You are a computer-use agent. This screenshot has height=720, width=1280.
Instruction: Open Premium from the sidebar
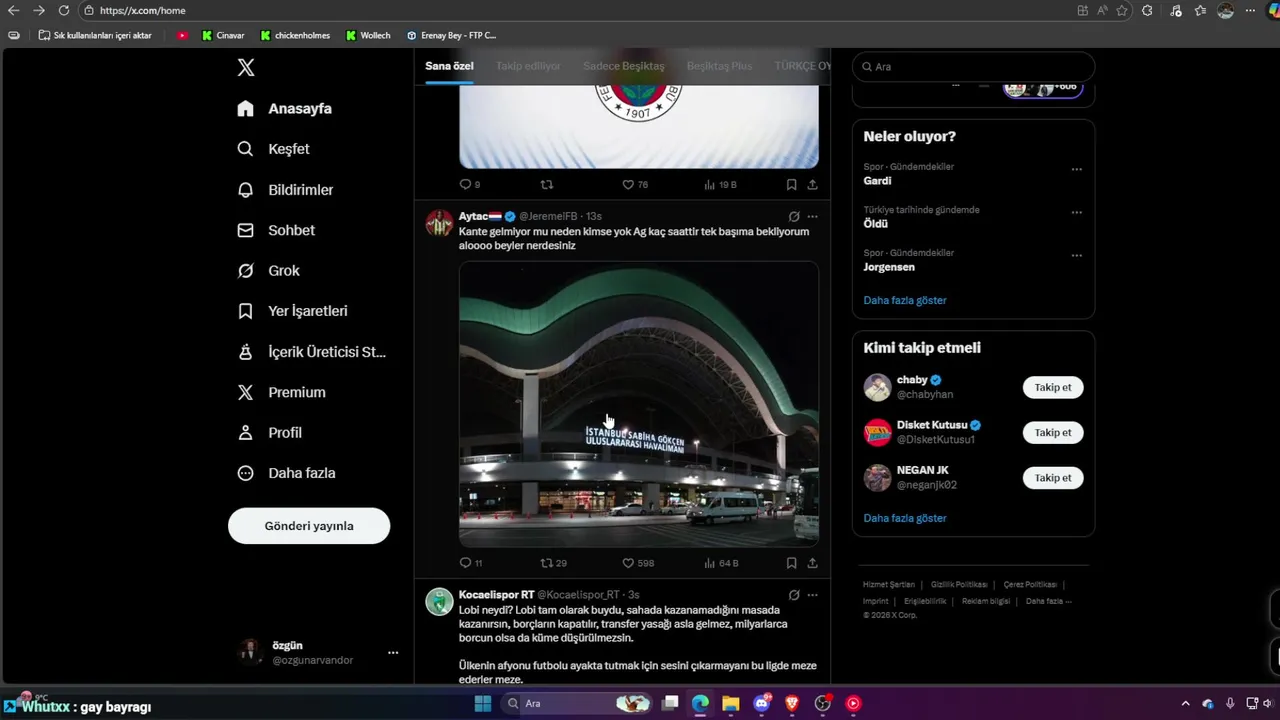[x=282, y=392]
